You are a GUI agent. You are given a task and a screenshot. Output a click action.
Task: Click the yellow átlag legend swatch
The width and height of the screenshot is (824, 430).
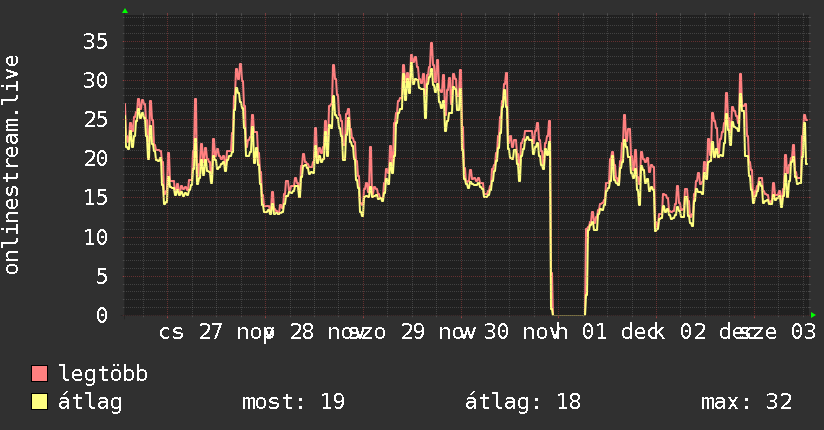[39, 402]
